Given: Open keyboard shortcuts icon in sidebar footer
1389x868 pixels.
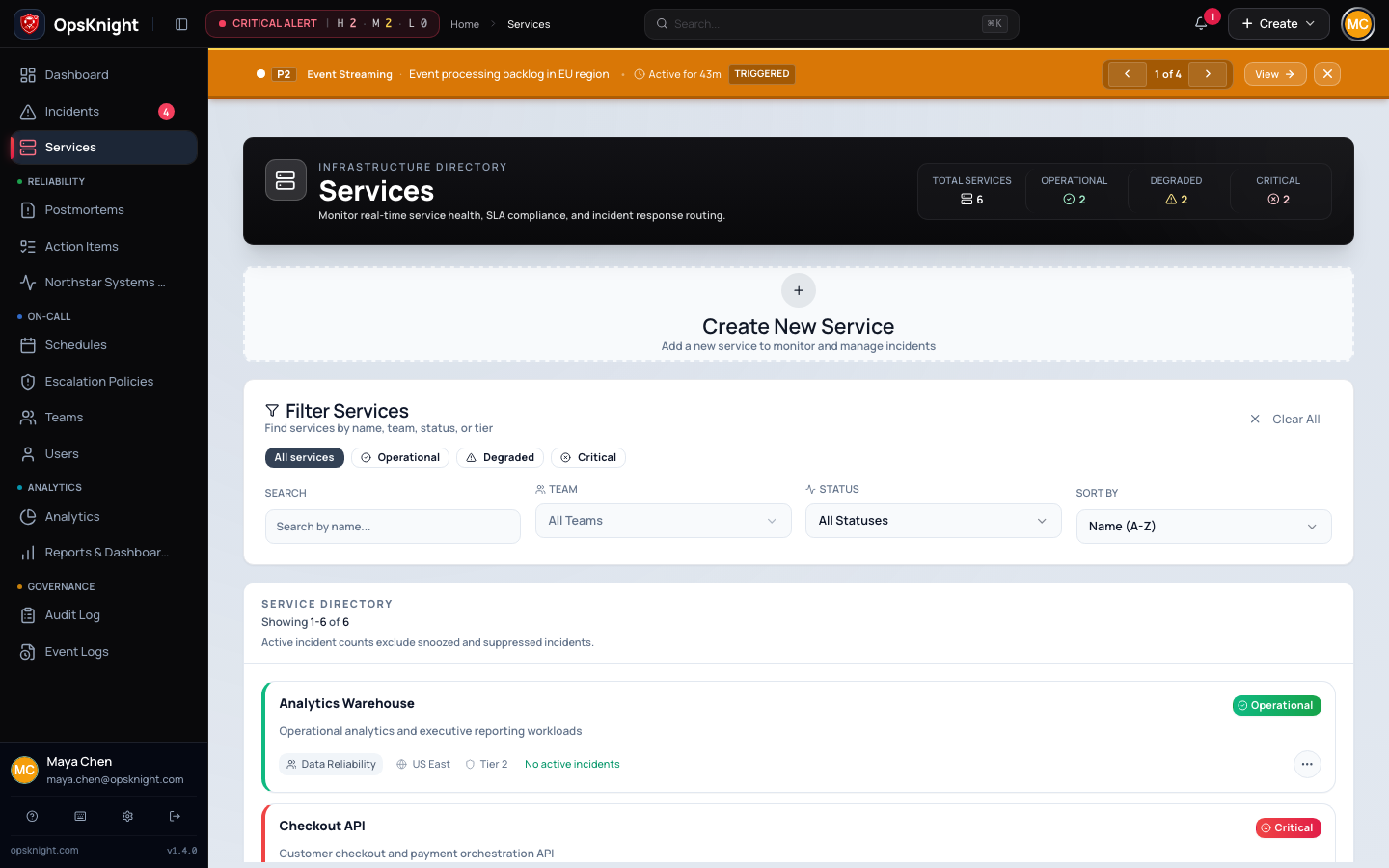Looking at the screenshot, I should [80, 816].
